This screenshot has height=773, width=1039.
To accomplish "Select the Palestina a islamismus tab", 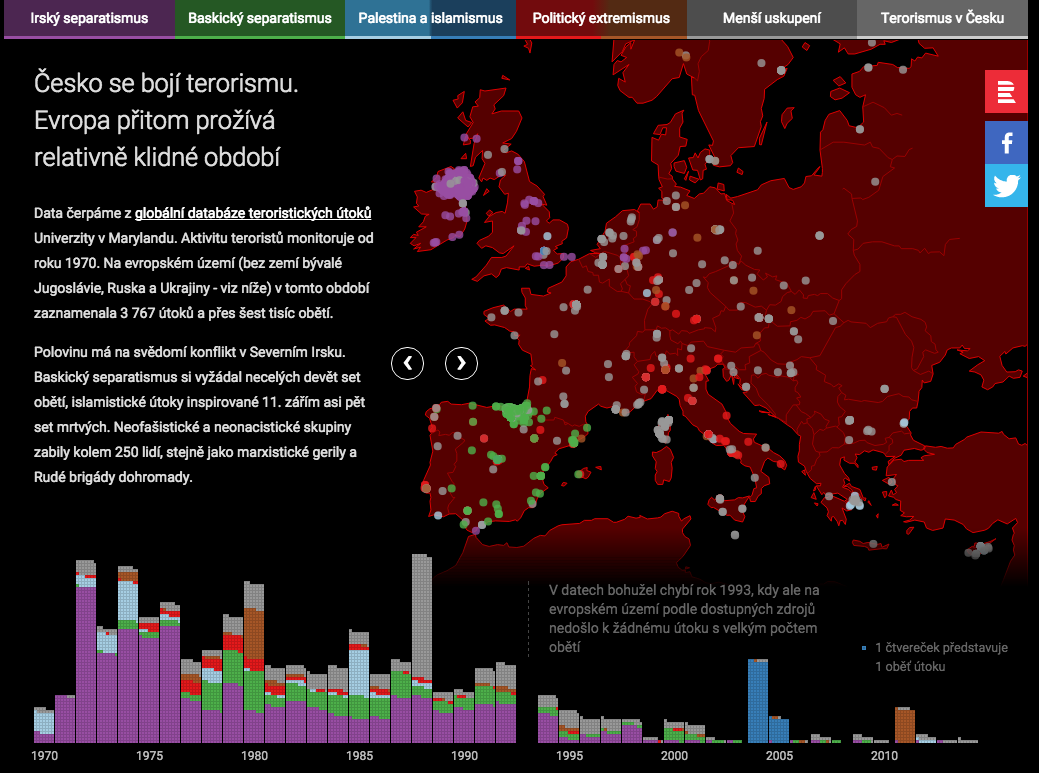I will point(431,19).
